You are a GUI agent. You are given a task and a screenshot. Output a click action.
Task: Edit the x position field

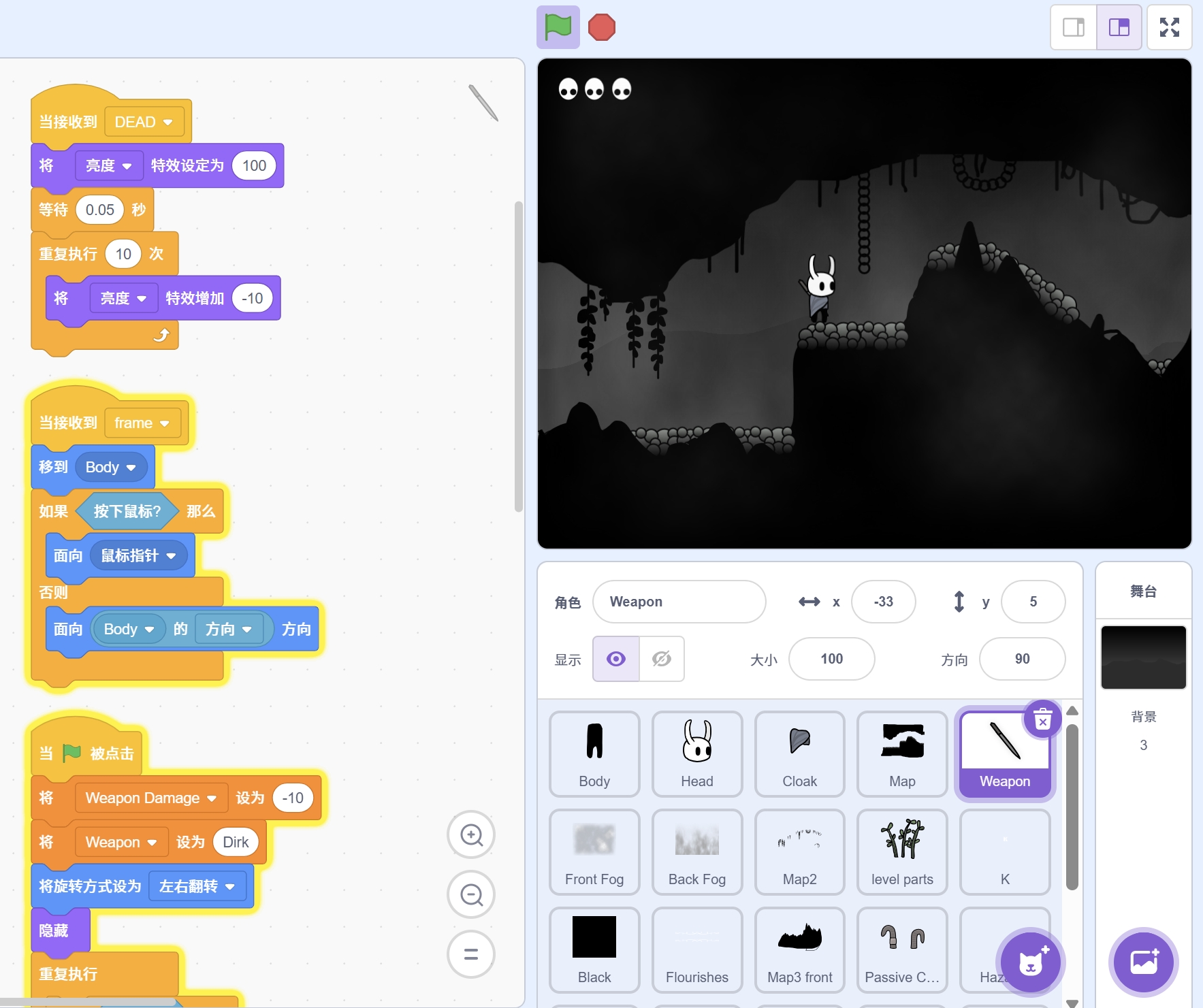(884, 602)
